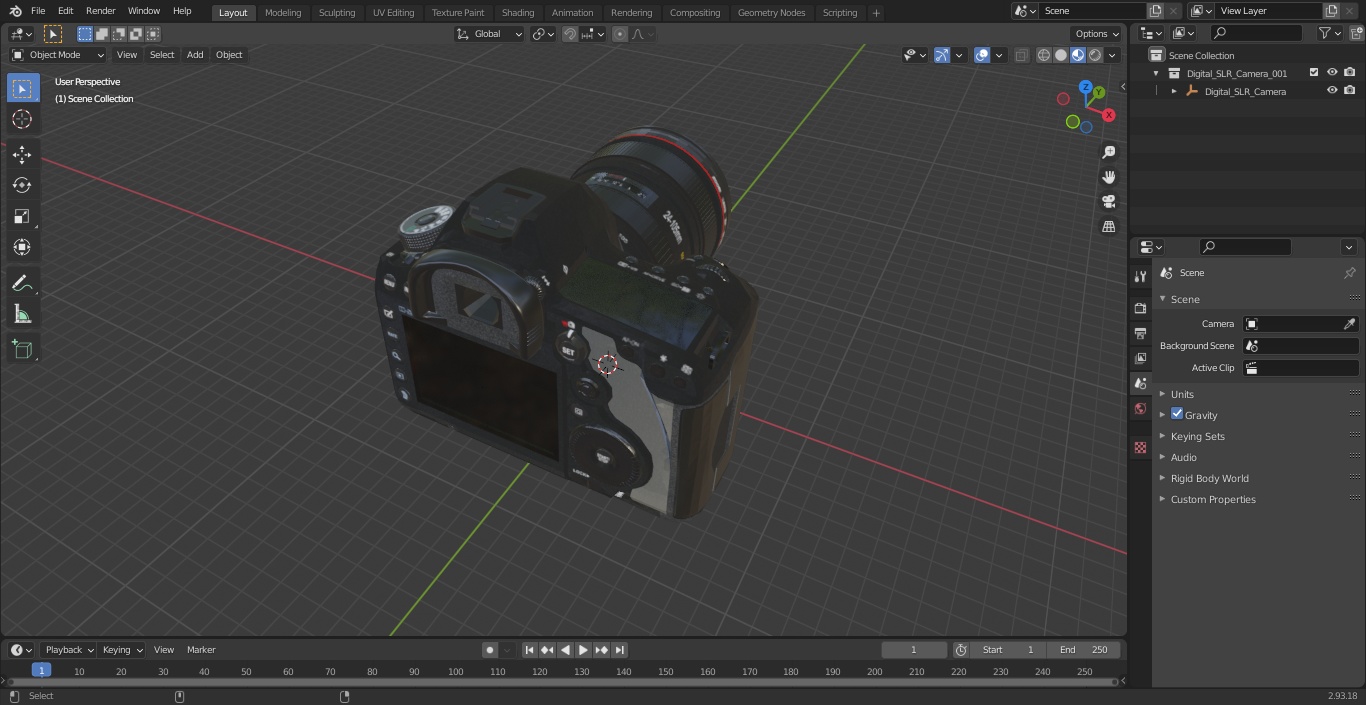Open the Render menu
The height and width of the screenshot is (705, 1366).
(100, 11)
